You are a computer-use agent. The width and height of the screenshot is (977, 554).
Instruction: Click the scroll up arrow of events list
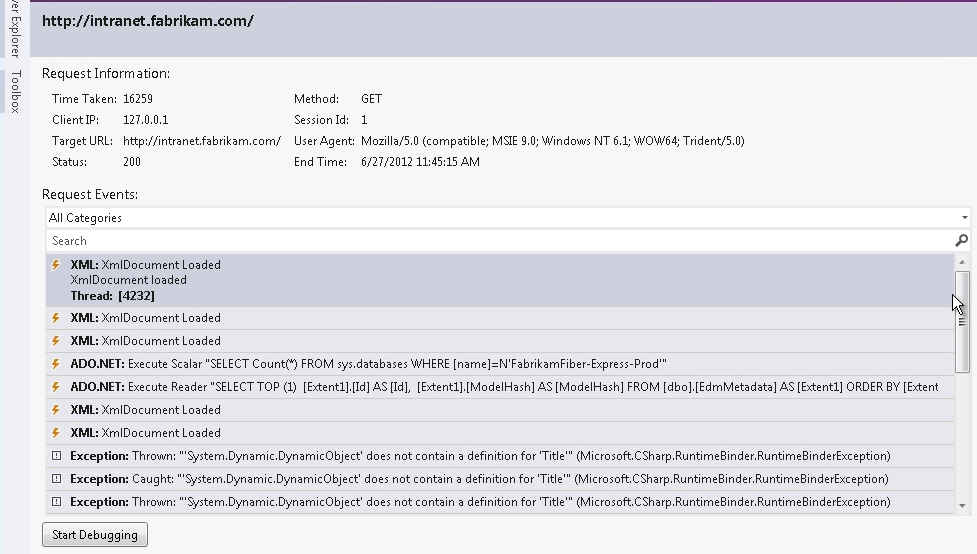click(x=962, y=262)
